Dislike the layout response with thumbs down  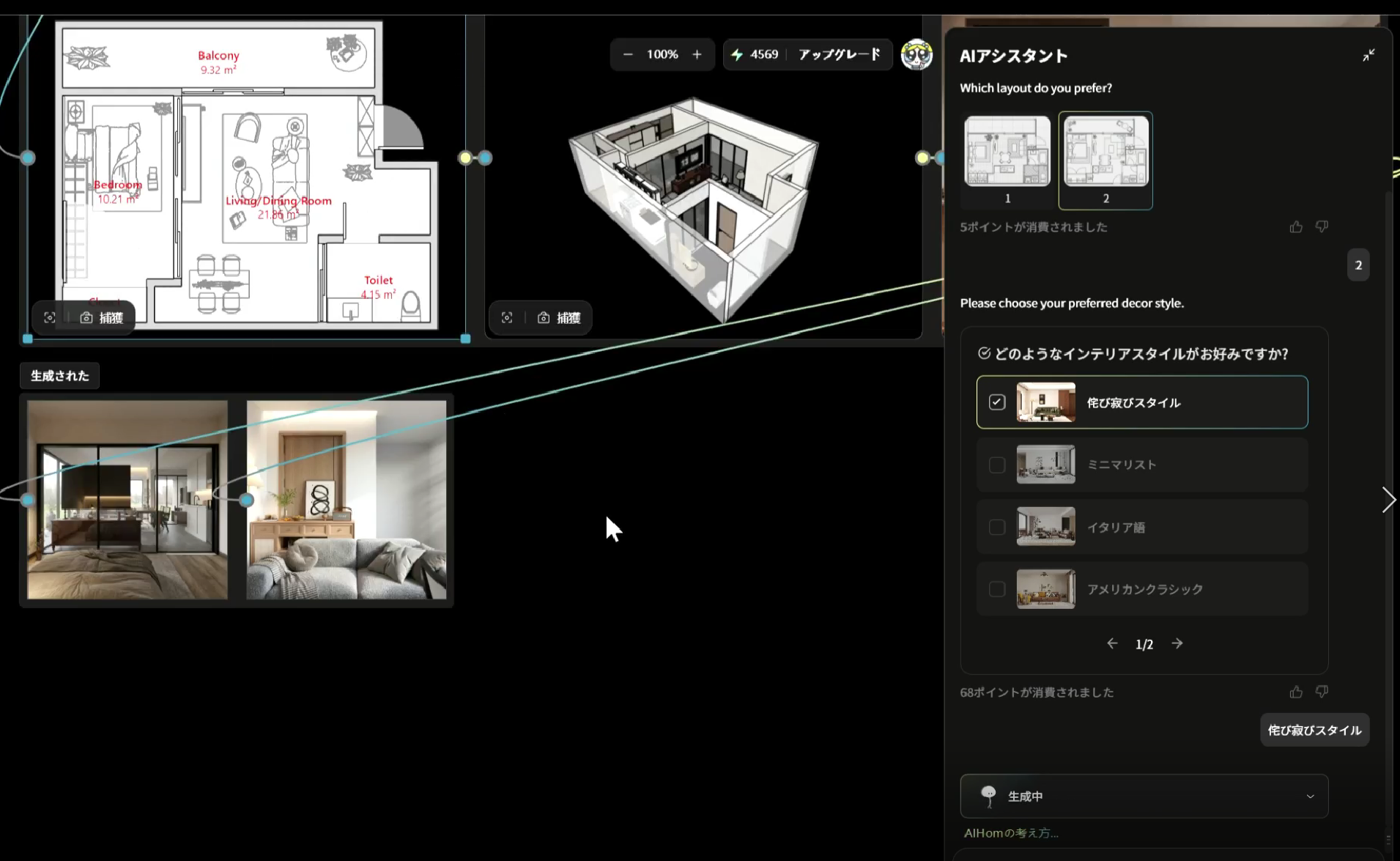(x=1322, y=227)
